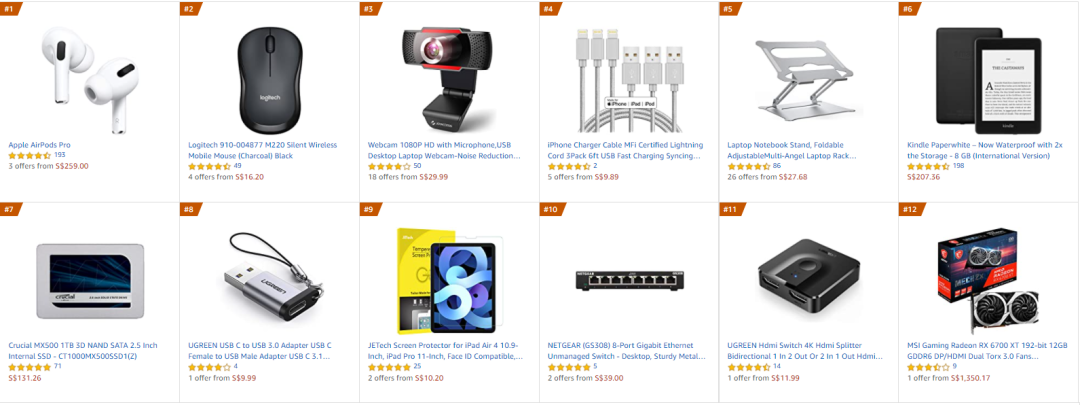
Task: Click the Crucial MX500 star rating
Action: click(29, 367)
